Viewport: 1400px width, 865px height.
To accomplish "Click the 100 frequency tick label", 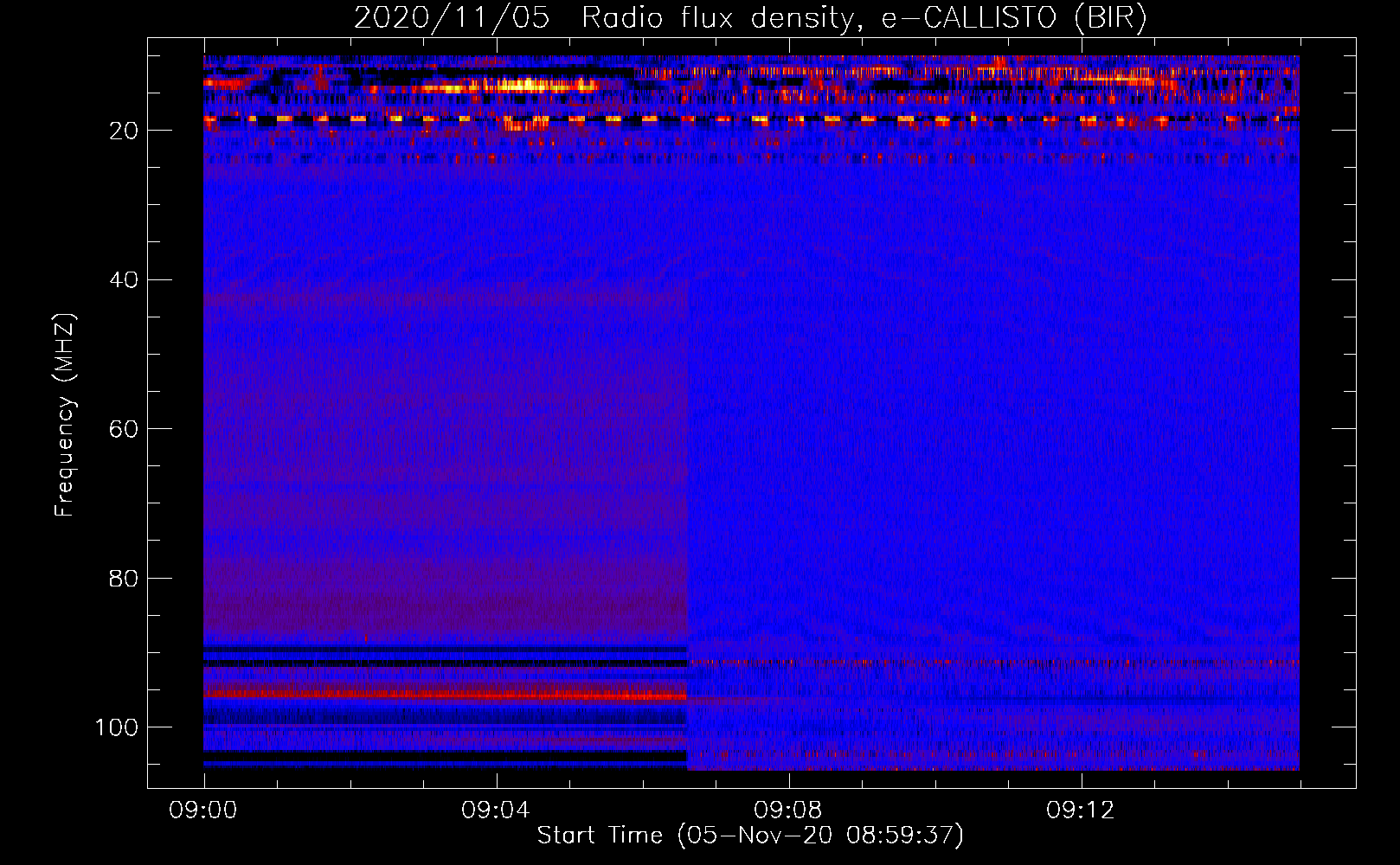I will tap(117, 727).
